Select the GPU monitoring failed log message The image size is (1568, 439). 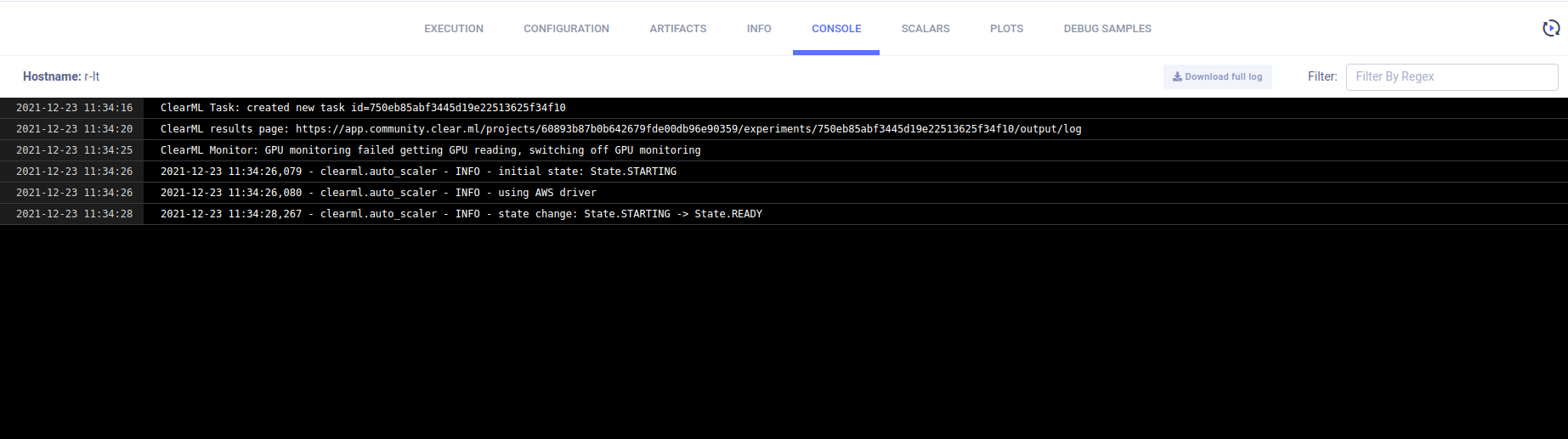(x=430, y=150)
